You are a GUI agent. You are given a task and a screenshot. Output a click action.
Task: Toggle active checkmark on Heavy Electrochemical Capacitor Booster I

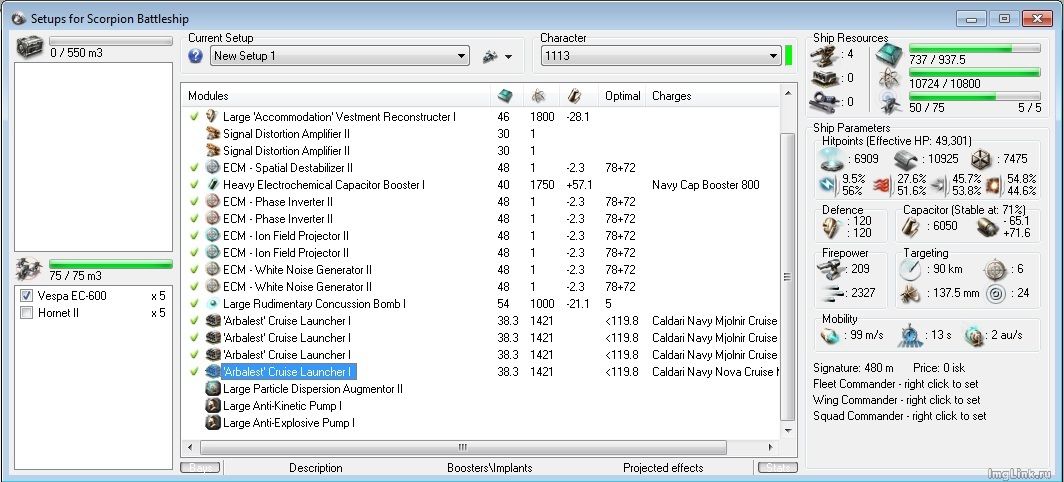click(194, 185)
